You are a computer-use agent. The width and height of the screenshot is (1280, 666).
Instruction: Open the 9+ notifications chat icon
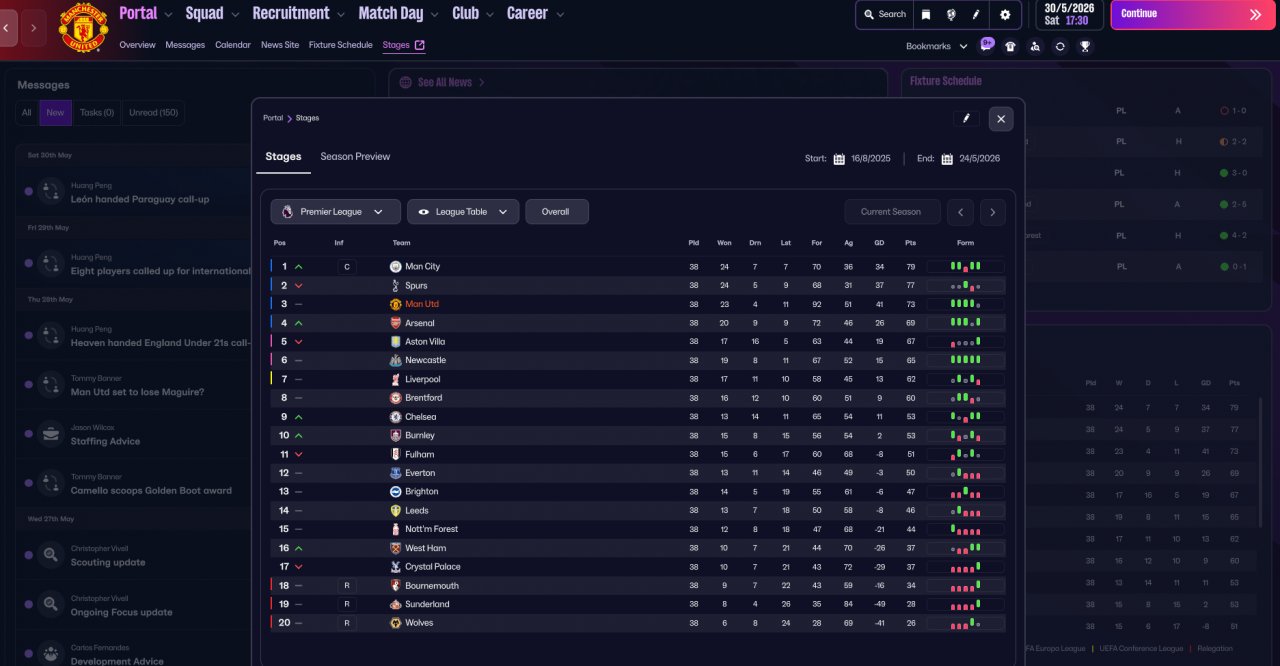coord(987,45)
